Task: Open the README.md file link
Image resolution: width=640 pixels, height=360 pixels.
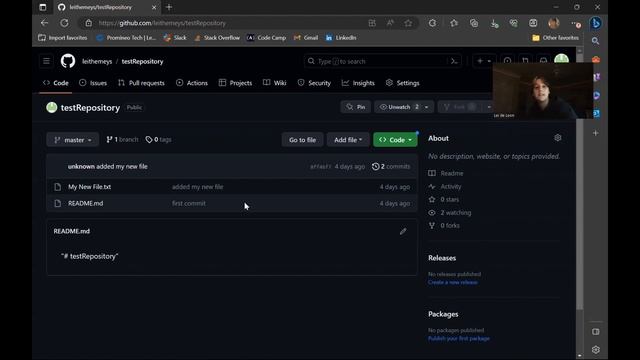Action: coord(86,203)
